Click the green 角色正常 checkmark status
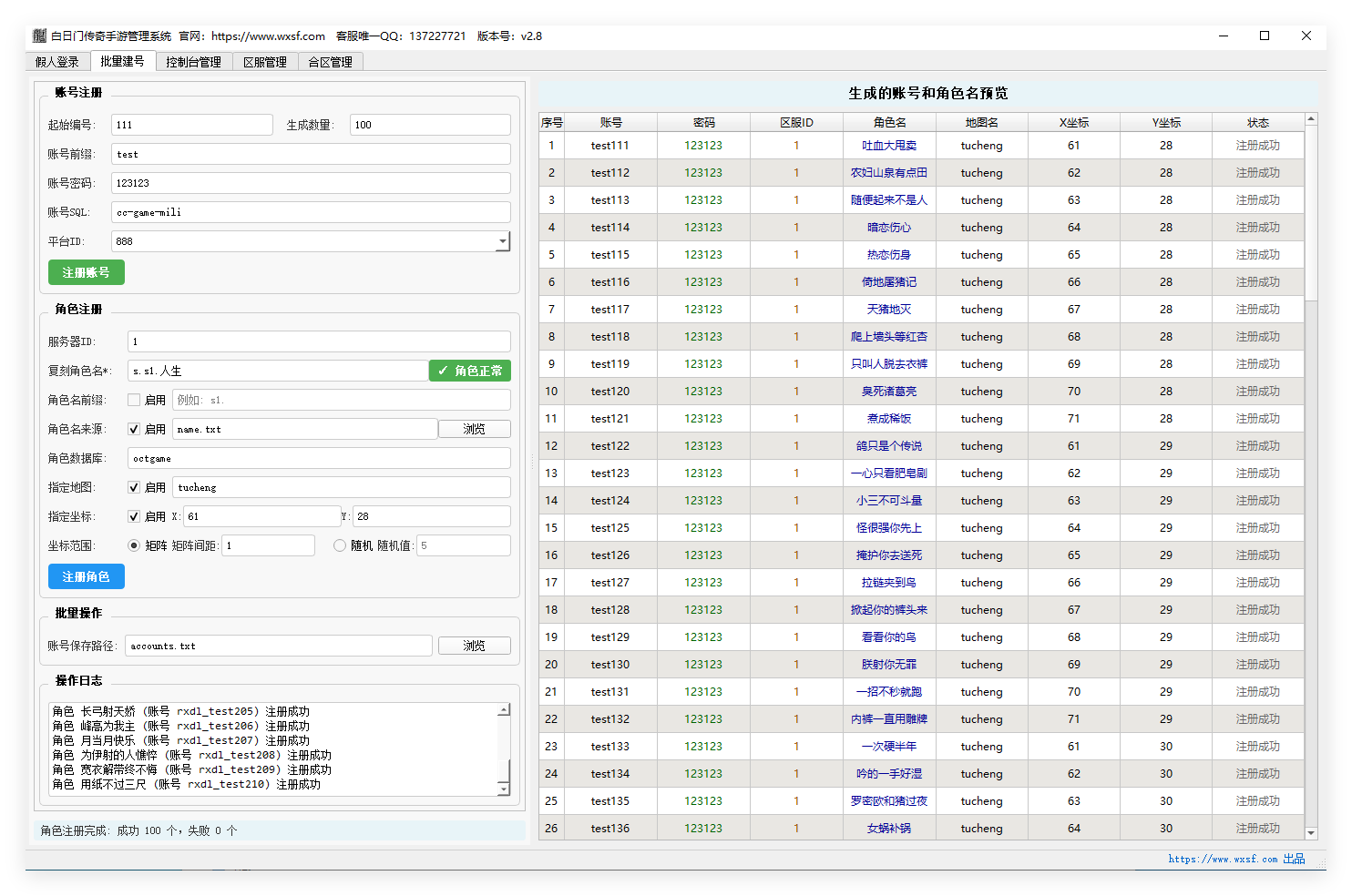The image size is (1352, 896). [470, 371]
